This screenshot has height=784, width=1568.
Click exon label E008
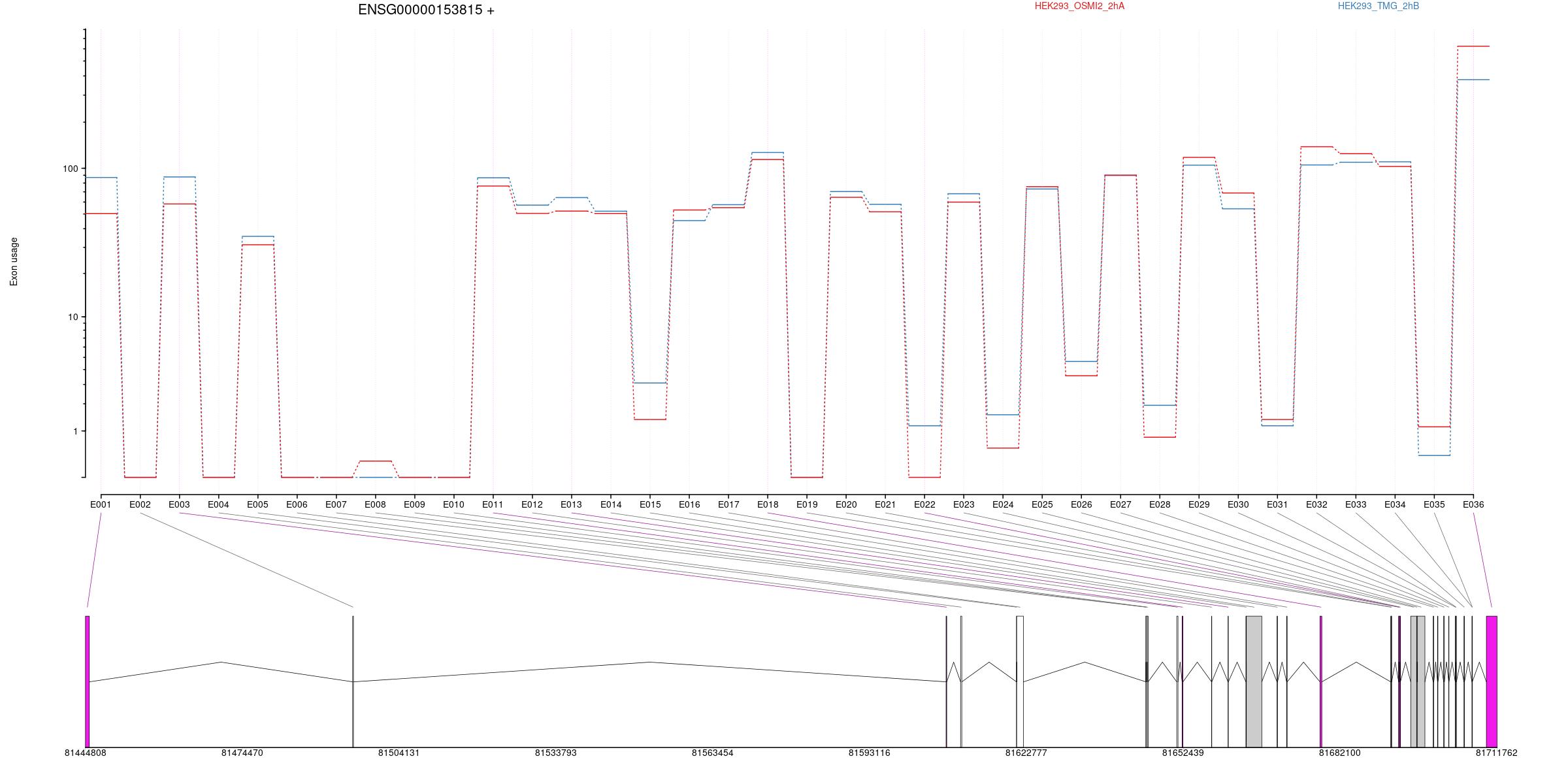point(375,504)
